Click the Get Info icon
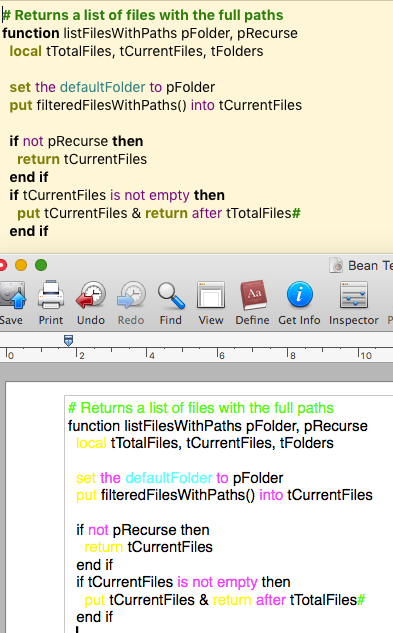Image resolution: width=393 pixels, height=633 pixels. 299,295
